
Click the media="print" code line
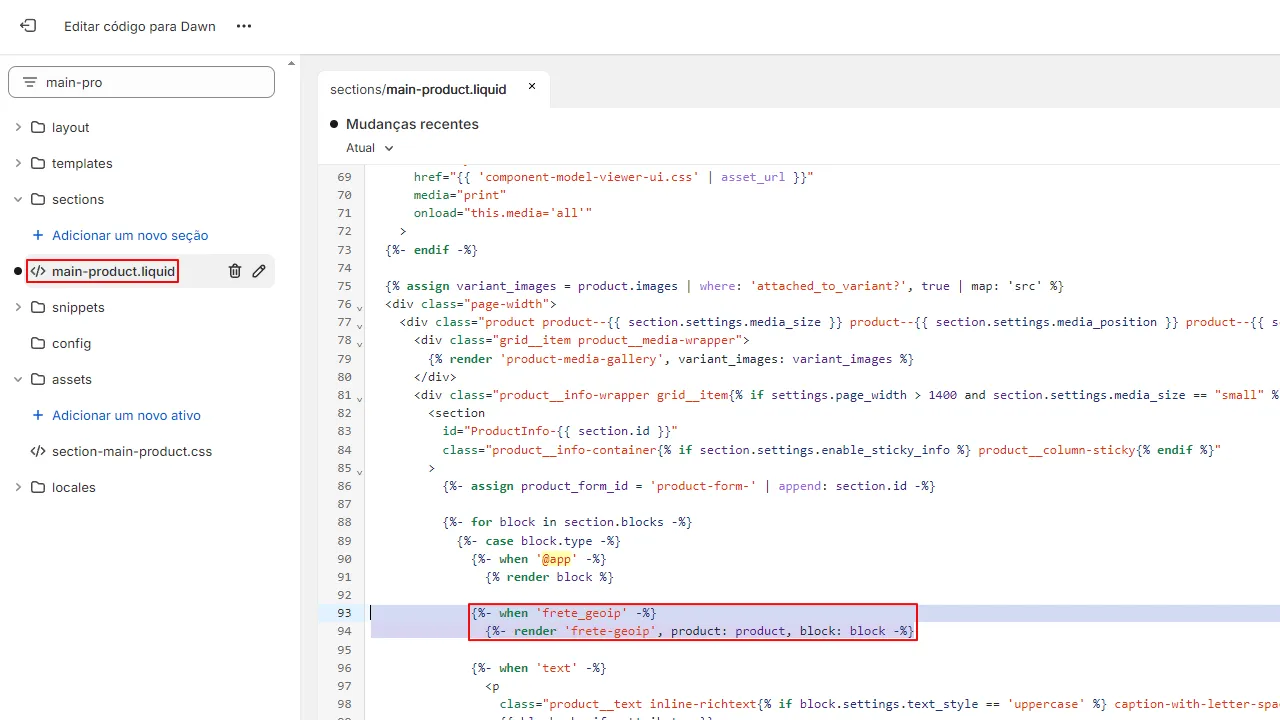(x=460, y=194)
